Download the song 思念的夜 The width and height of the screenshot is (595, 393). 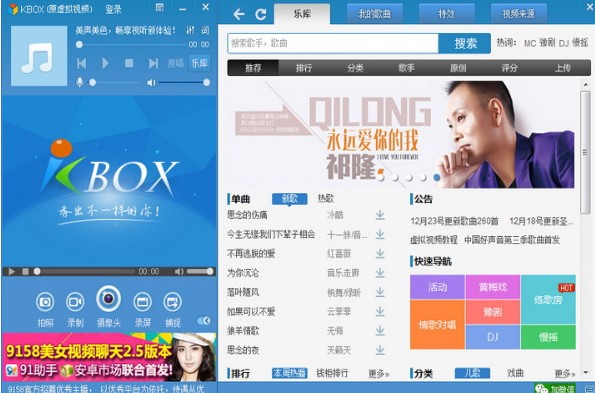tap(380, 350)
